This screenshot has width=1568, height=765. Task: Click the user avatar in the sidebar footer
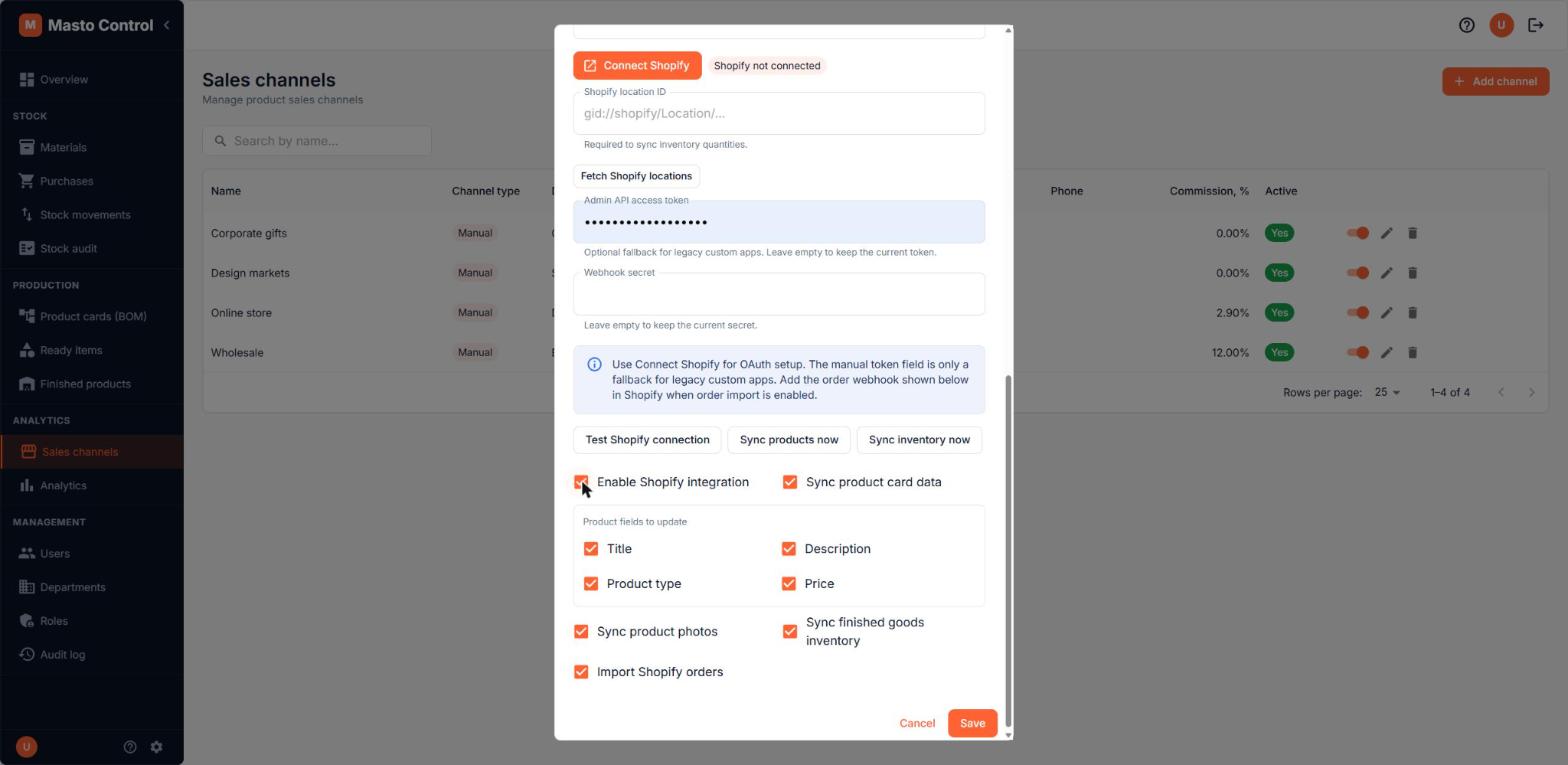point(27,747)
